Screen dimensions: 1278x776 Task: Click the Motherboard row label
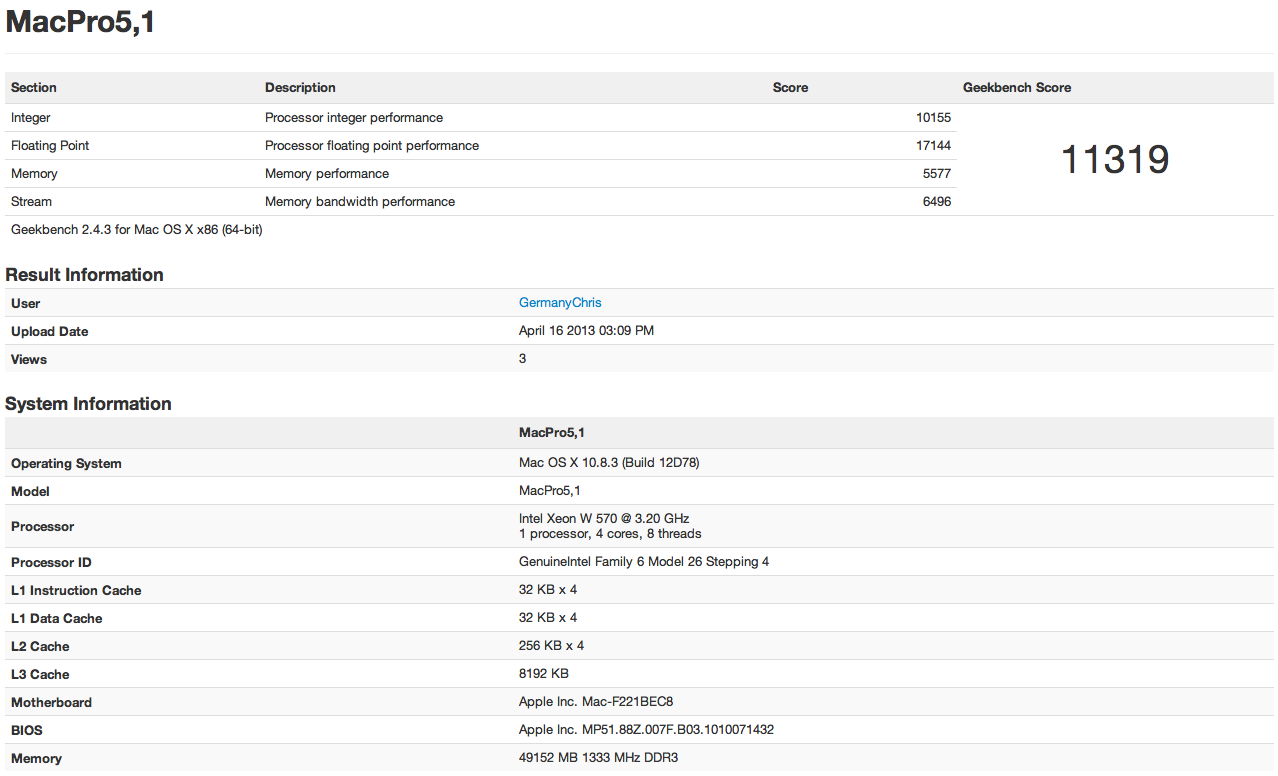(51, 702)
